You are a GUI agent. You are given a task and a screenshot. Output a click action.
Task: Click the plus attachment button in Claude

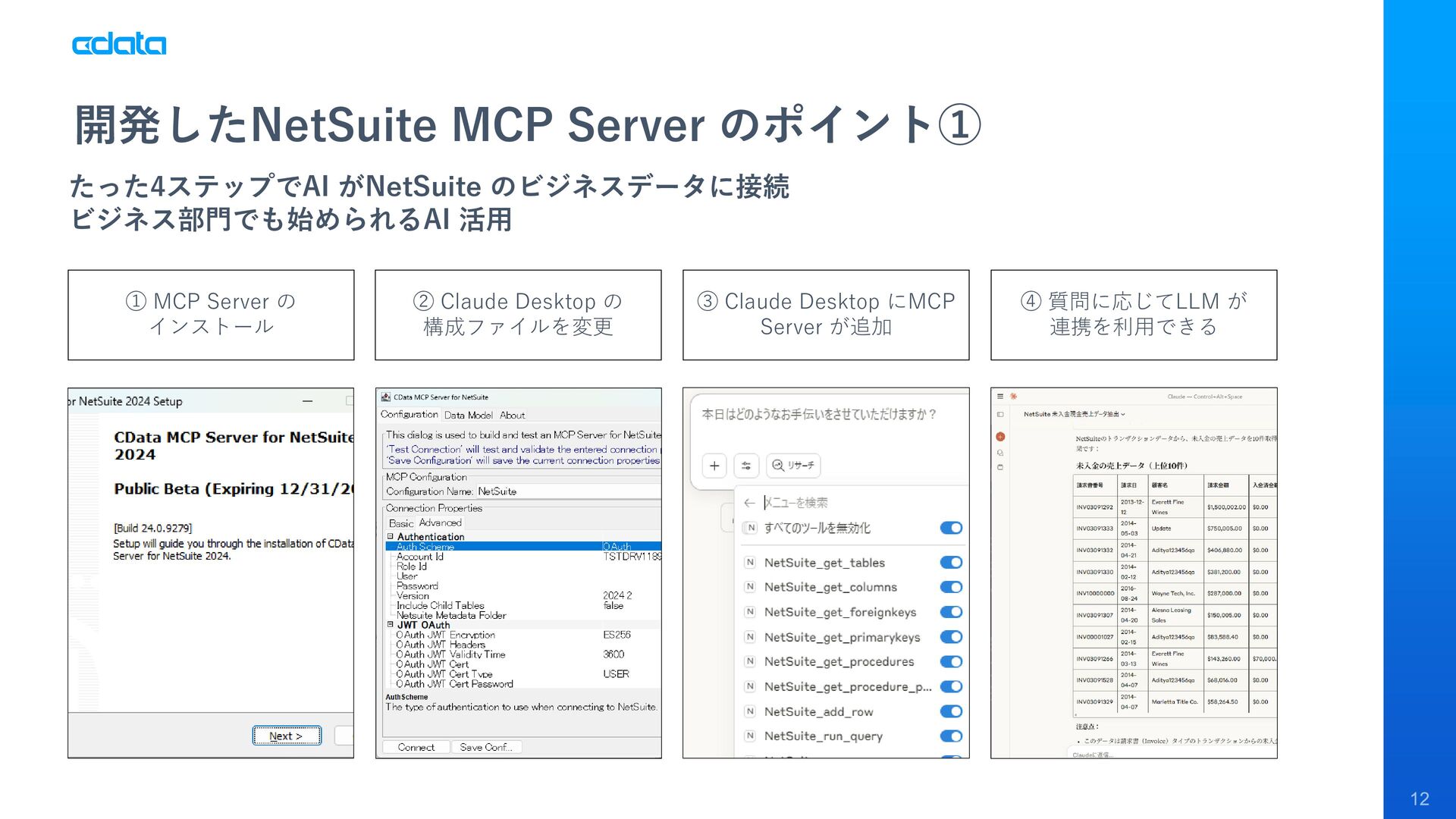(x=714, y=466)
